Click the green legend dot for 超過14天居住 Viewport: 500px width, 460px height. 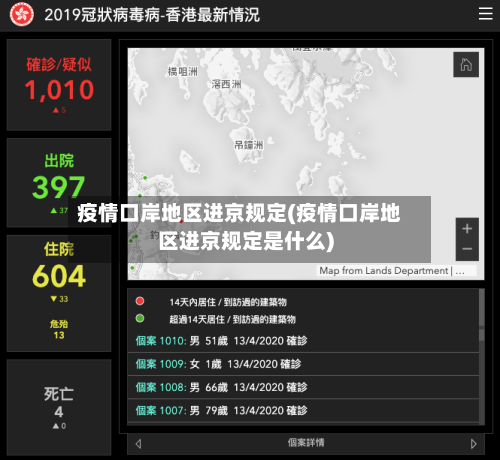click(140, 318)
